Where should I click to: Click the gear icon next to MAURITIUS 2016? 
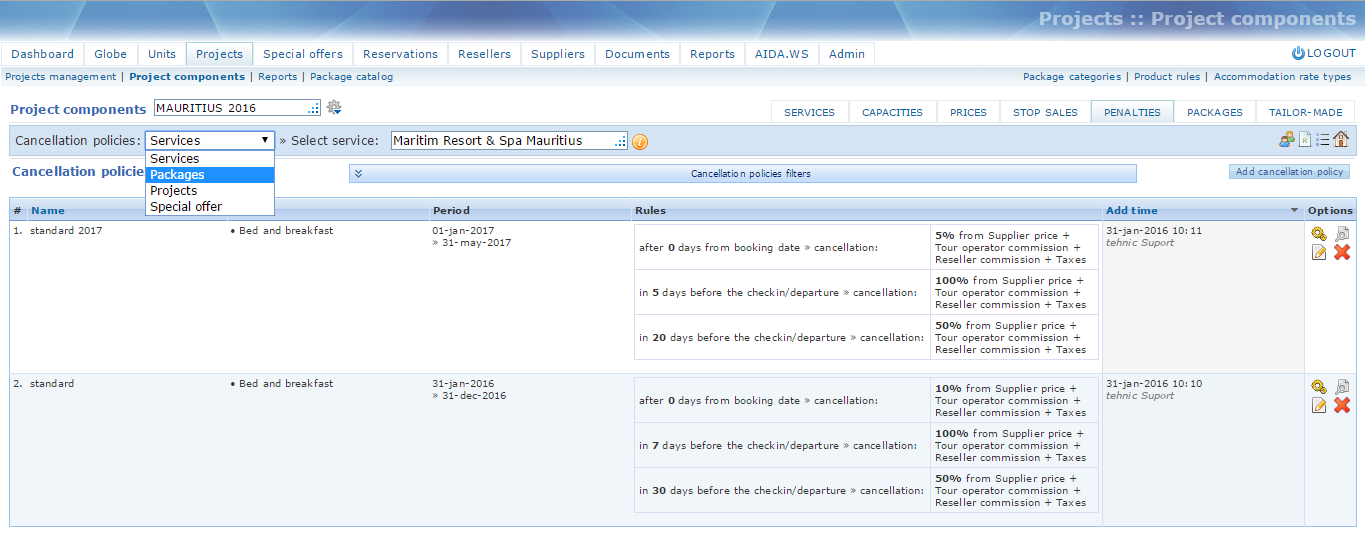coord(334,107)
